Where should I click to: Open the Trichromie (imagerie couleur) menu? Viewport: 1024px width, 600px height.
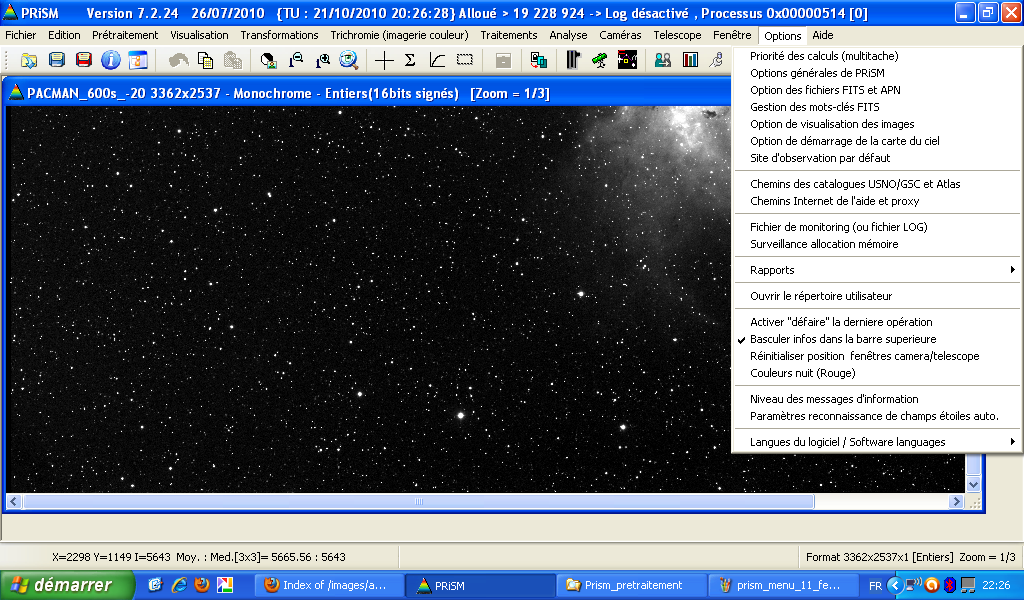tap(399, 35)
